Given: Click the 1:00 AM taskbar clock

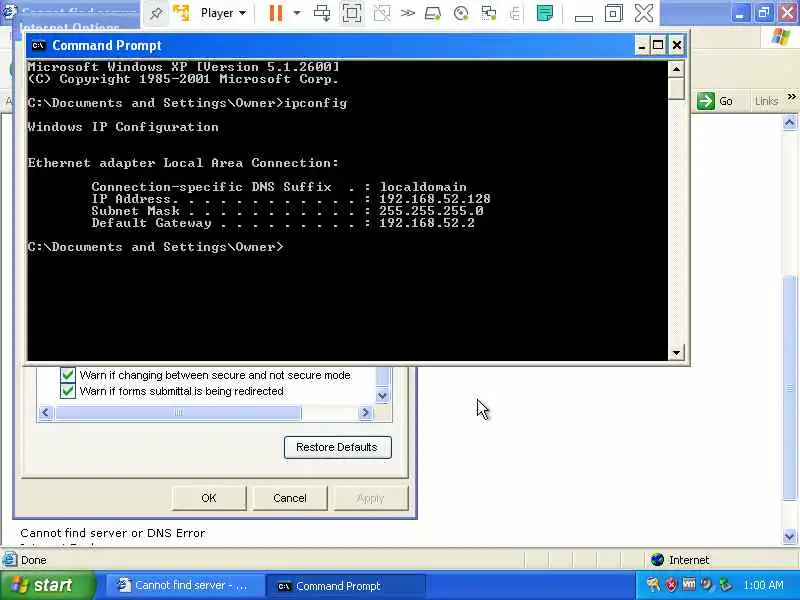Looking at the screenshot, I should point(763,585).
